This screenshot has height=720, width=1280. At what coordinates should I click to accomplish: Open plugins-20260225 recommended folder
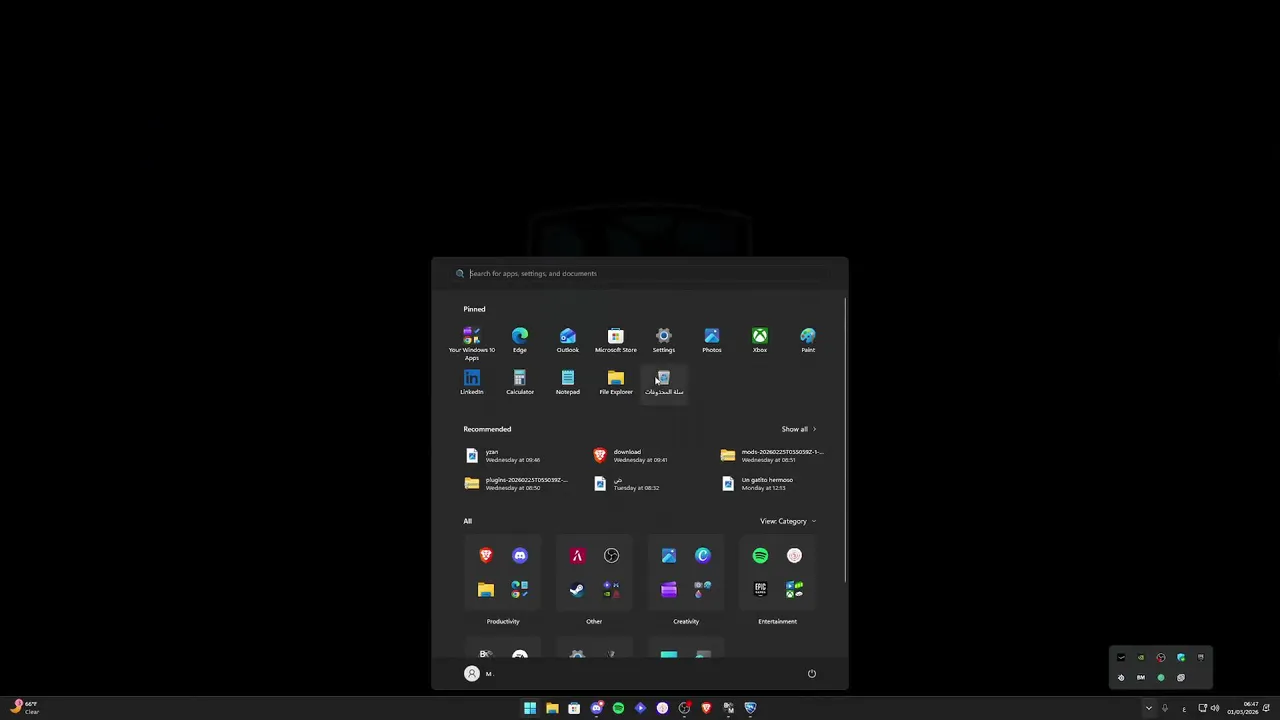click(x=516, y=483)
